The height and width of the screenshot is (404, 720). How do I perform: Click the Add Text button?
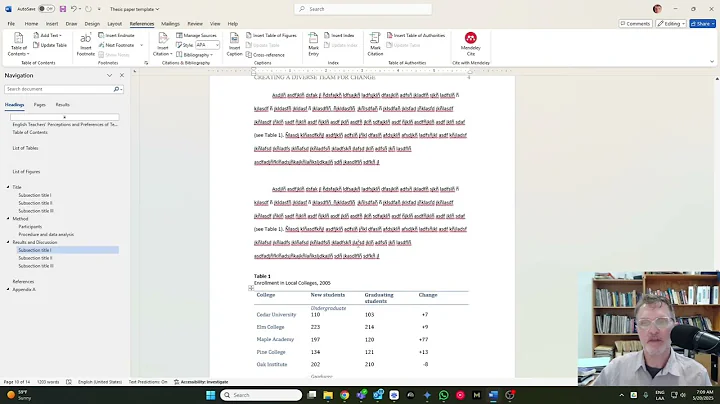point(47,35)
